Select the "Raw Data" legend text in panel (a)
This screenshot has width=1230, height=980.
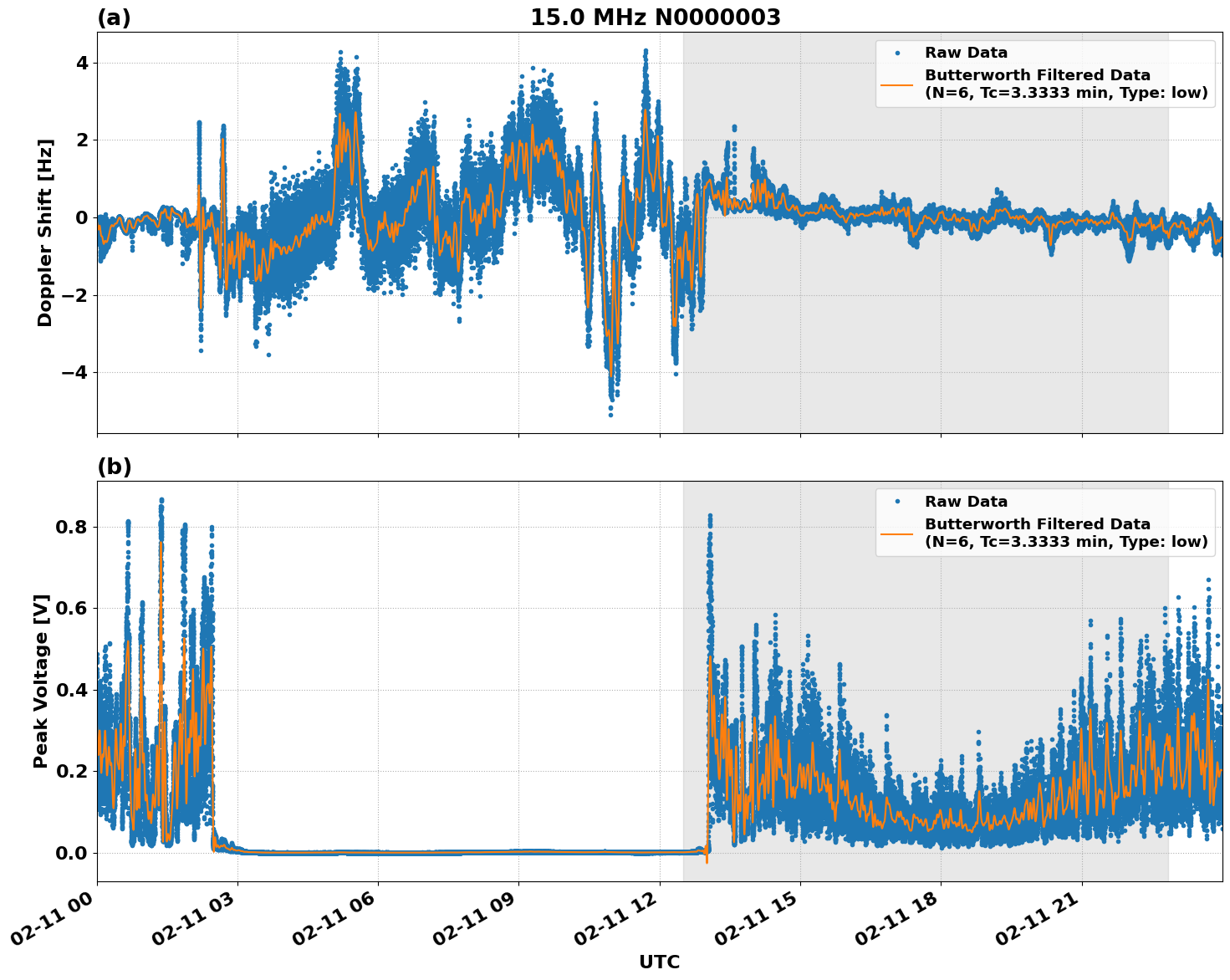point(966,54)
